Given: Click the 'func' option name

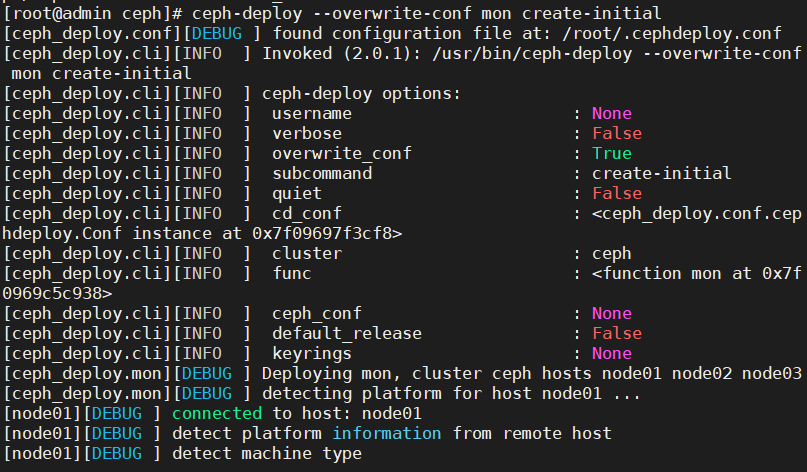Looking at the screenshot, I should click(x=292, y=273).
